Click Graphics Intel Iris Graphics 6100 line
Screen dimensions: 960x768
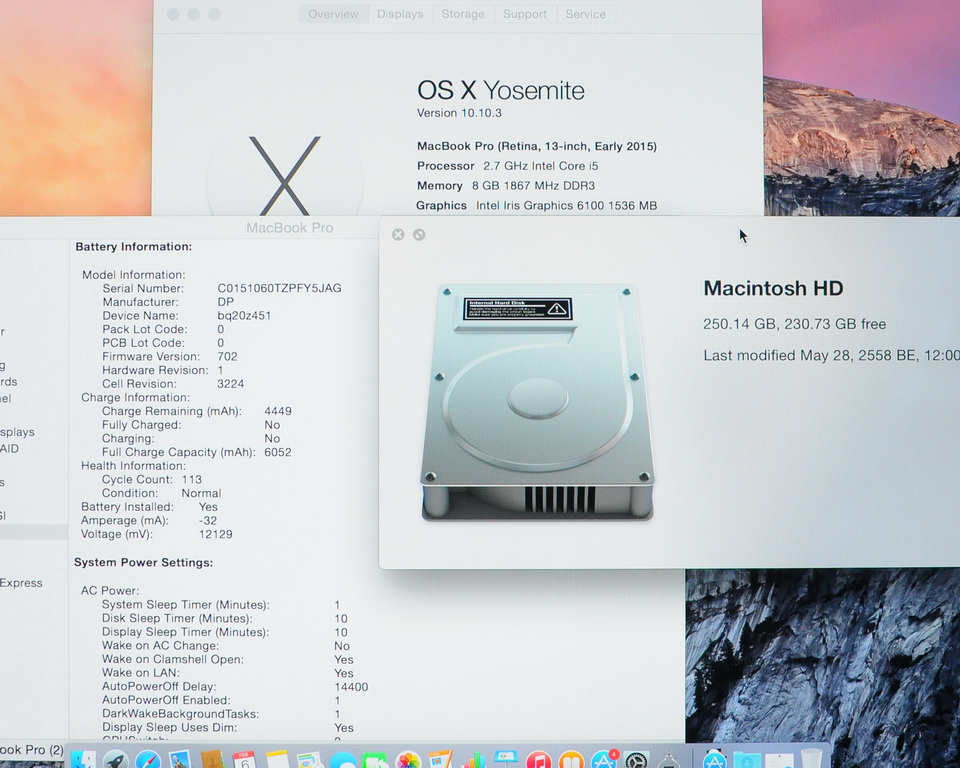[536, 206]
